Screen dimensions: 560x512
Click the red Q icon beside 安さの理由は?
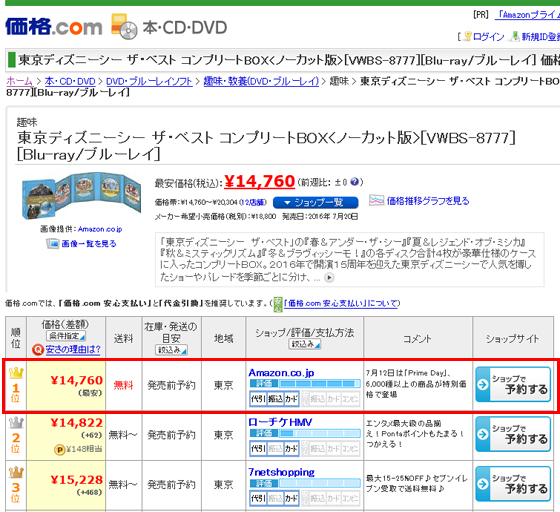click(x=38, y=350)
